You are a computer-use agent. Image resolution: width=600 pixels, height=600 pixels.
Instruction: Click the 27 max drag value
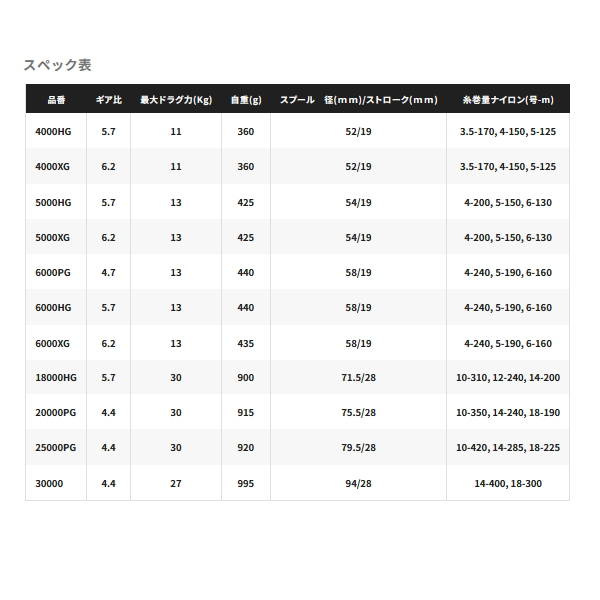[176, 483]
